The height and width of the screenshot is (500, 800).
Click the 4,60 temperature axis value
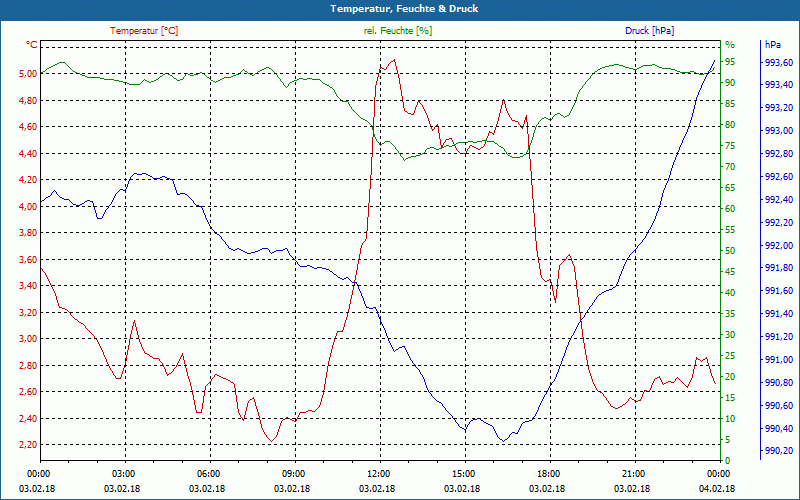pyautogui.click(x=29, y=127)
